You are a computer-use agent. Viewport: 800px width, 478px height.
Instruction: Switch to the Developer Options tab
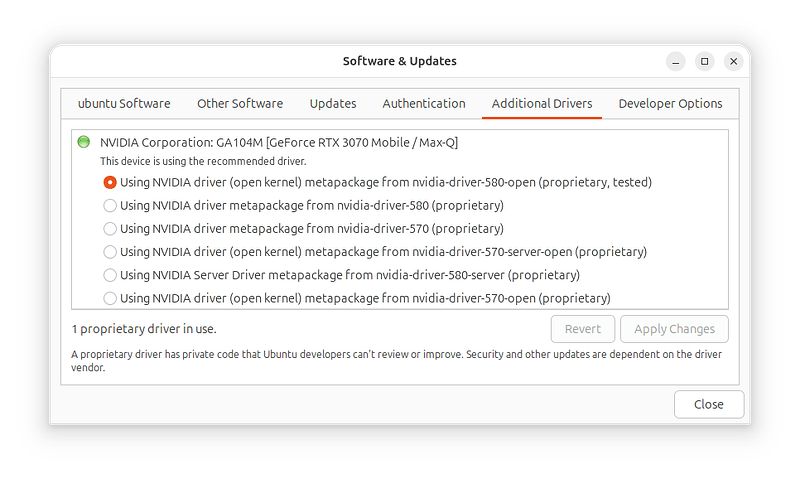pos(670,104)
